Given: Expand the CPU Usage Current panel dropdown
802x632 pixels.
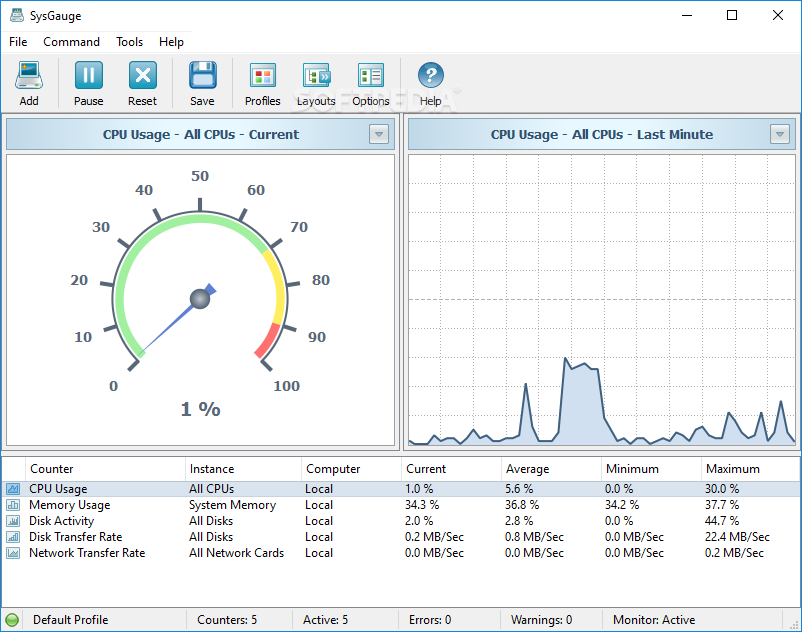Looking at the screenshot, I should [x=378, y=134].
